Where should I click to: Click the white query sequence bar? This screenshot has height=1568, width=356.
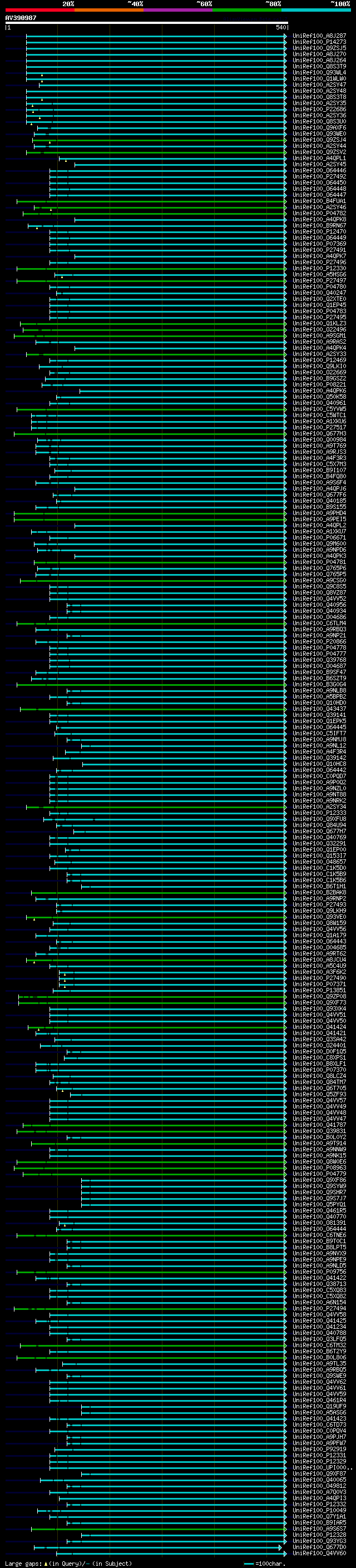146,22
